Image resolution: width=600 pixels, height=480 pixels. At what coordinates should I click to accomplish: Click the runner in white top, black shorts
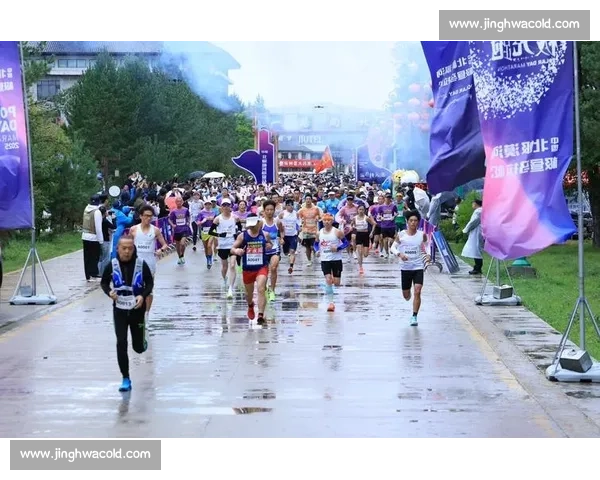pos(330,255)
